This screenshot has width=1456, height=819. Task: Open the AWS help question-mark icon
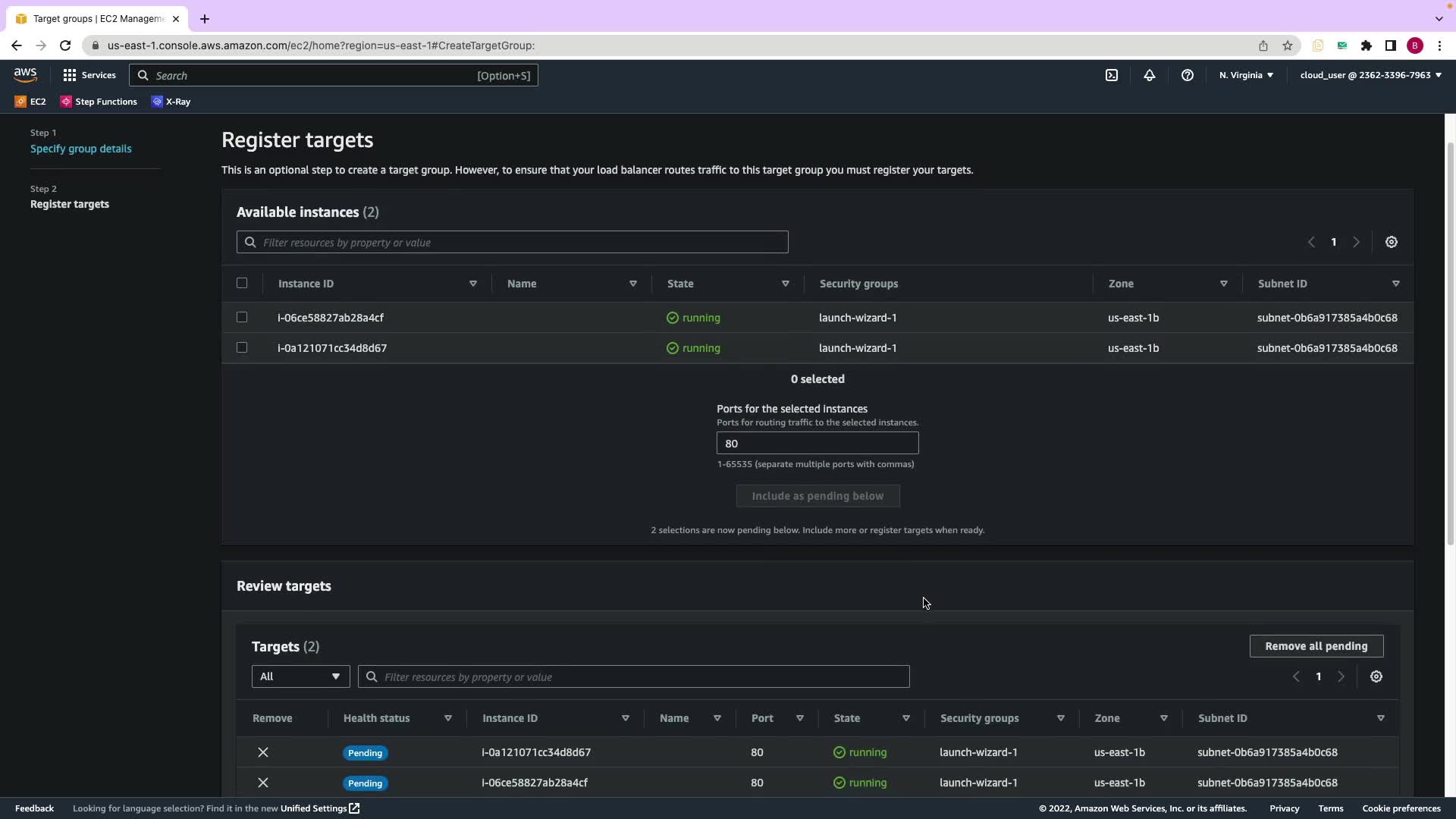pos(1188,75)
